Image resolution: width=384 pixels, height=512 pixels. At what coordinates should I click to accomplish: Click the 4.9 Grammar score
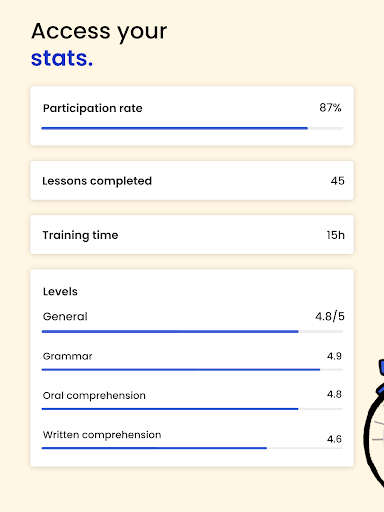334,356
